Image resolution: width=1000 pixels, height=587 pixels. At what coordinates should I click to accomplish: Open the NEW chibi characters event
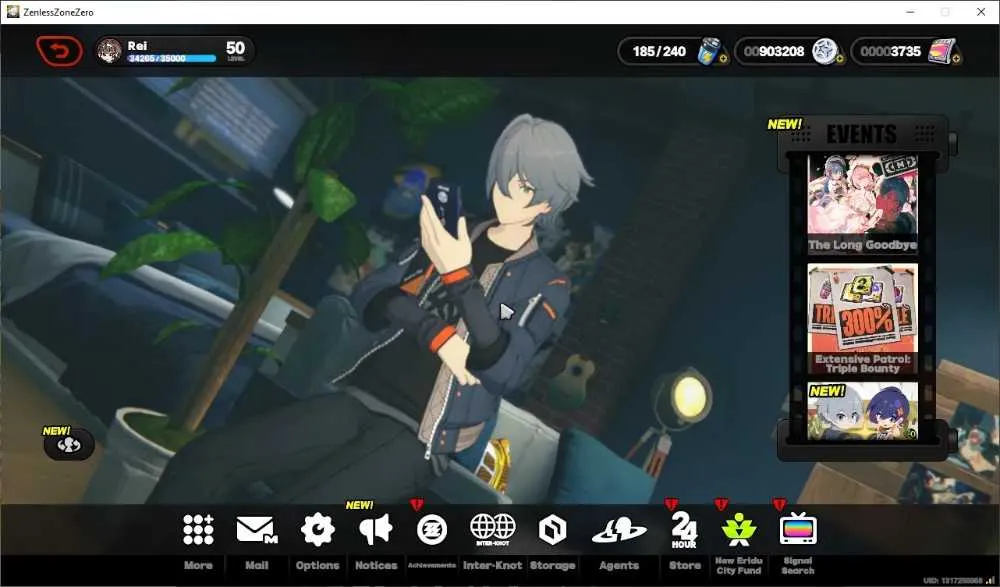point(862,412)
